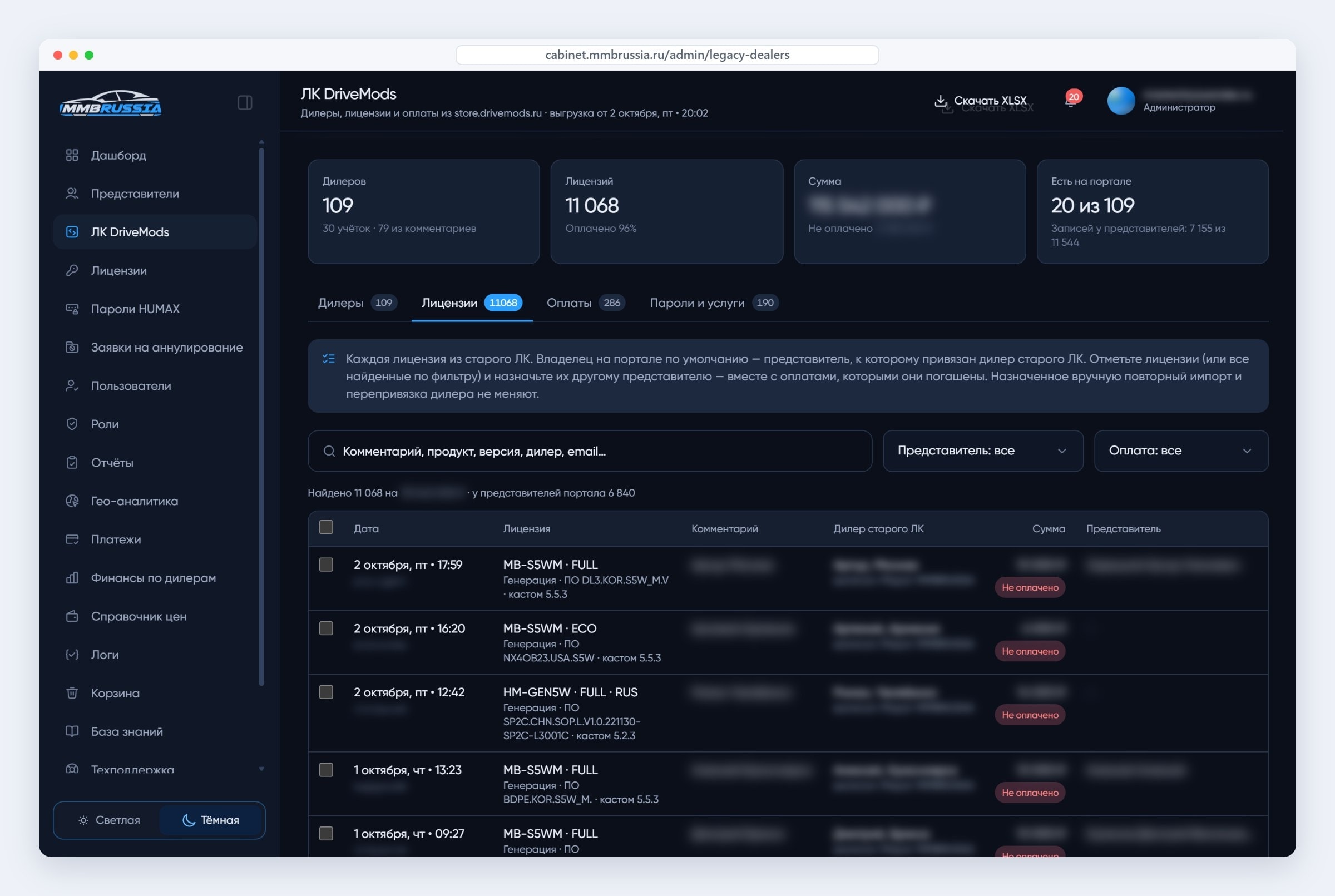The width and height of the screenshot is (1335, 896).
Task: Click the База знаний book icon
Action: [72, 731]
